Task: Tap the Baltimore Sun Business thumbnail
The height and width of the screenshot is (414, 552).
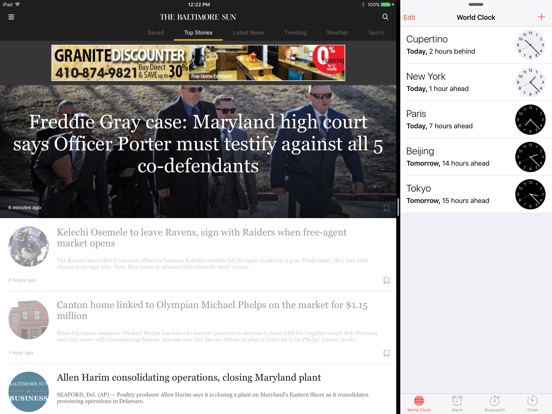Action: [x=29, y=392]
